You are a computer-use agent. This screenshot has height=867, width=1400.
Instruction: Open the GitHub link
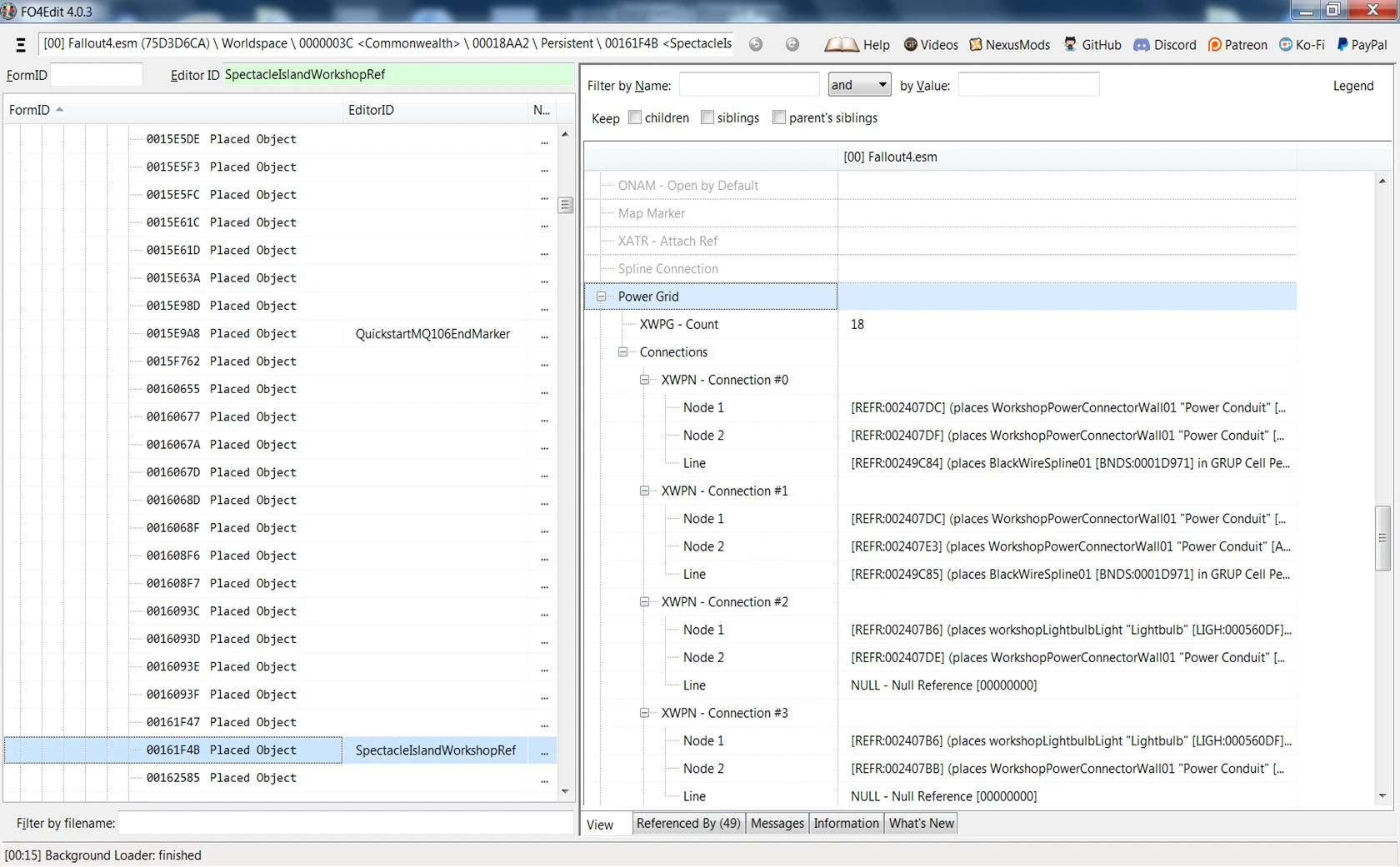(x=1092, y=45)
